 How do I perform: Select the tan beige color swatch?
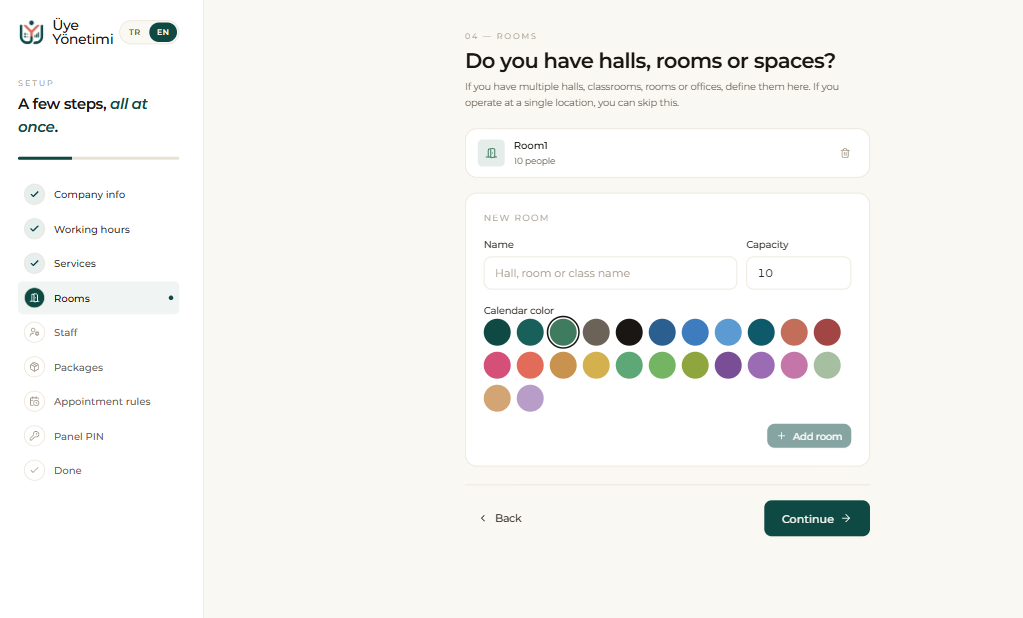[x=497, y=398]
